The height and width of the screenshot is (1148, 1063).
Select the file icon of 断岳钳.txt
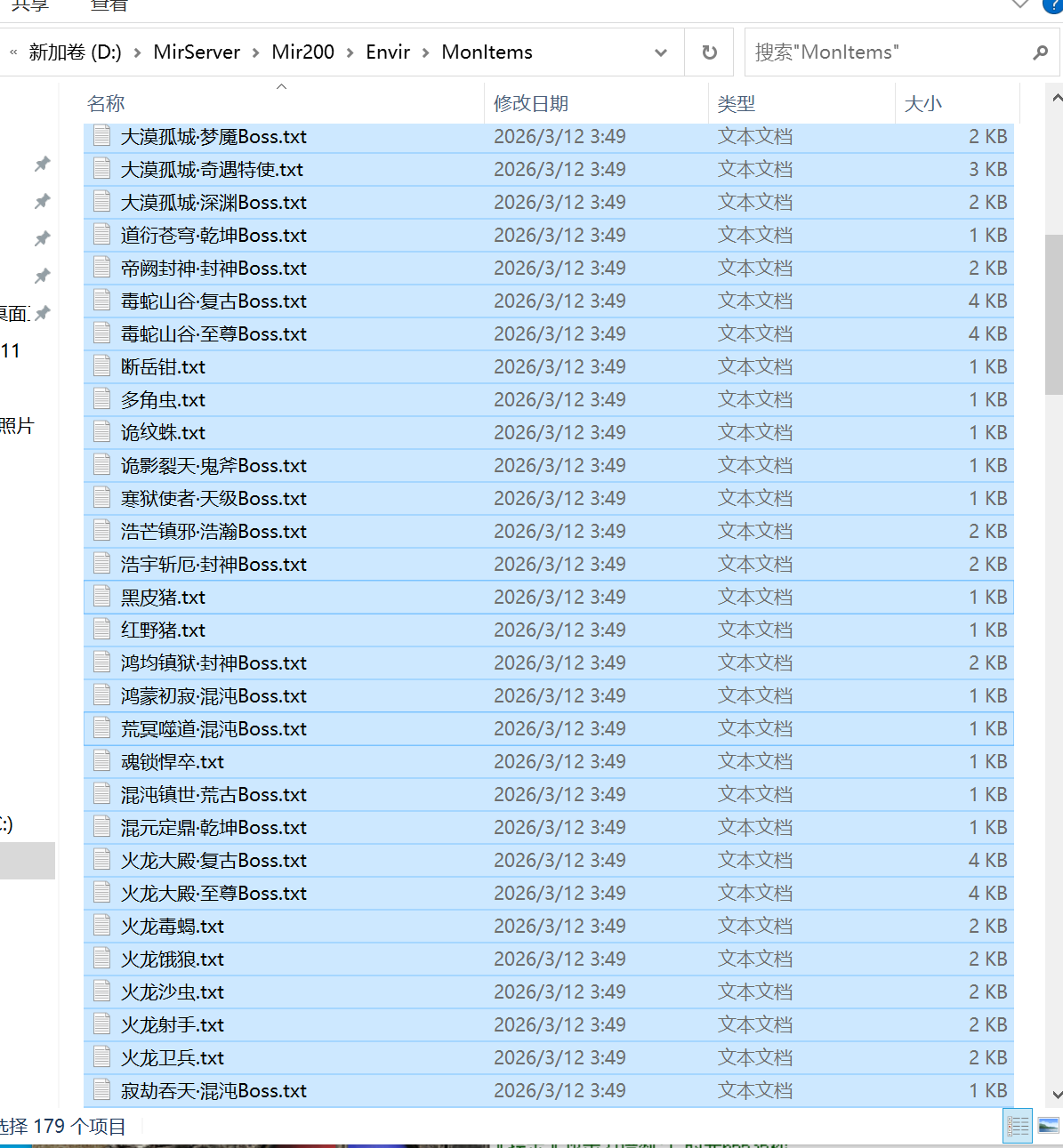(102, 366)
